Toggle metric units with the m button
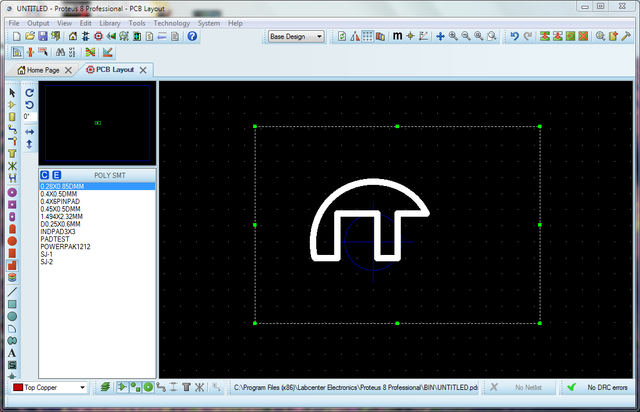Viewport: 640px width, 412px height. 398,36
